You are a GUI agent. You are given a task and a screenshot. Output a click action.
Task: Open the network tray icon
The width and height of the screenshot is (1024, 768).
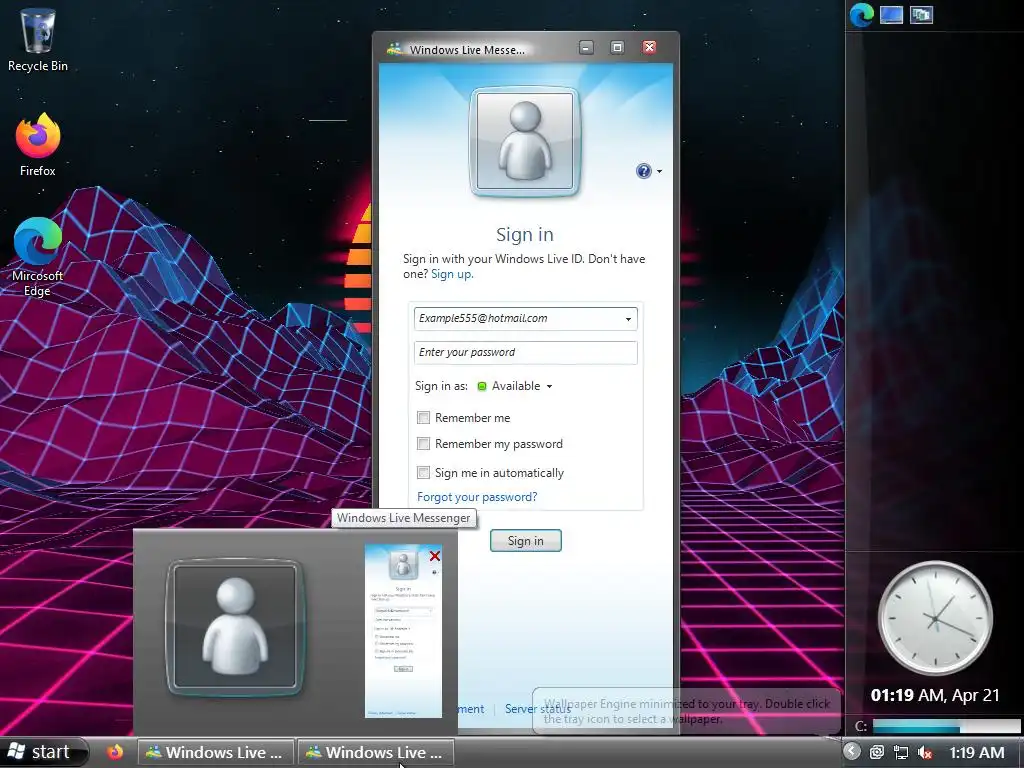point(901,752)
